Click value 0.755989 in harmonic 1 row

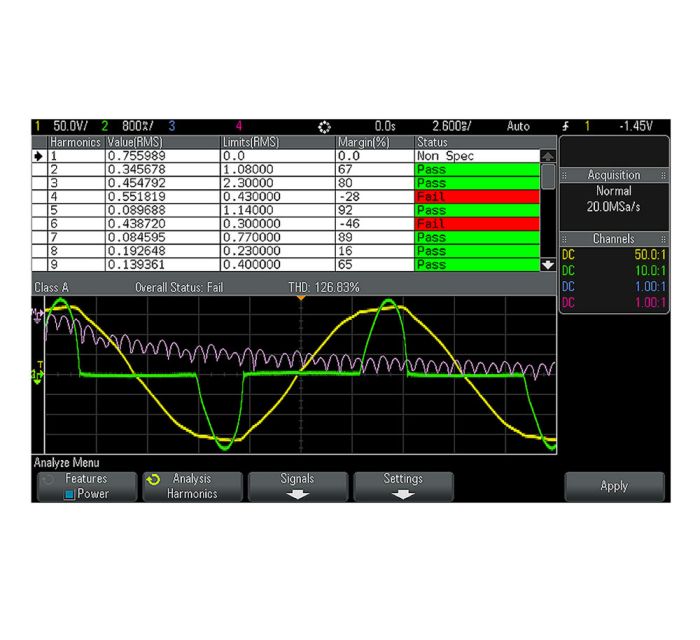[x=137, y=156]
